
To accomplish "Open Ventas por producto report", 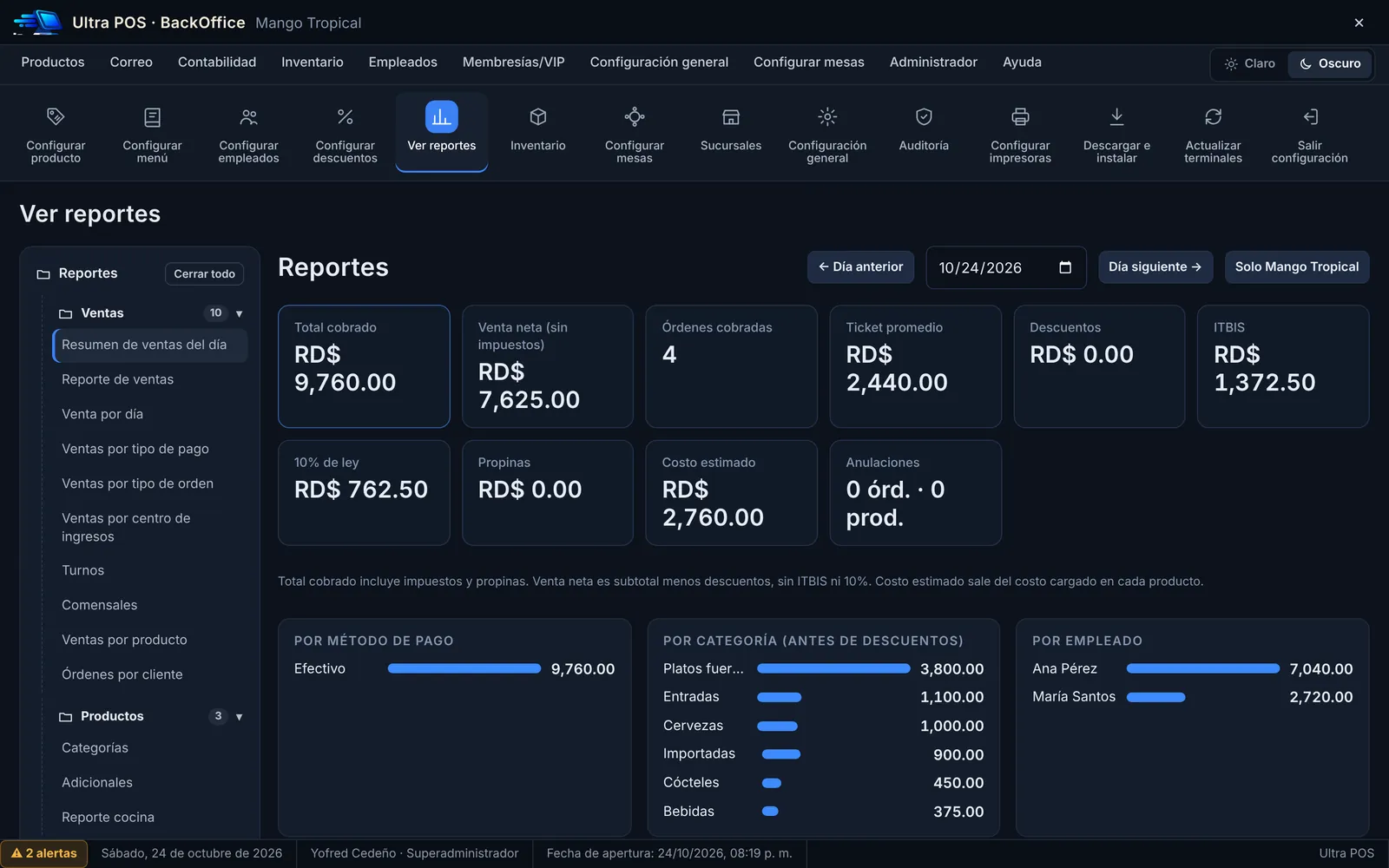I will pyautogui.click(x=149, y=640).
